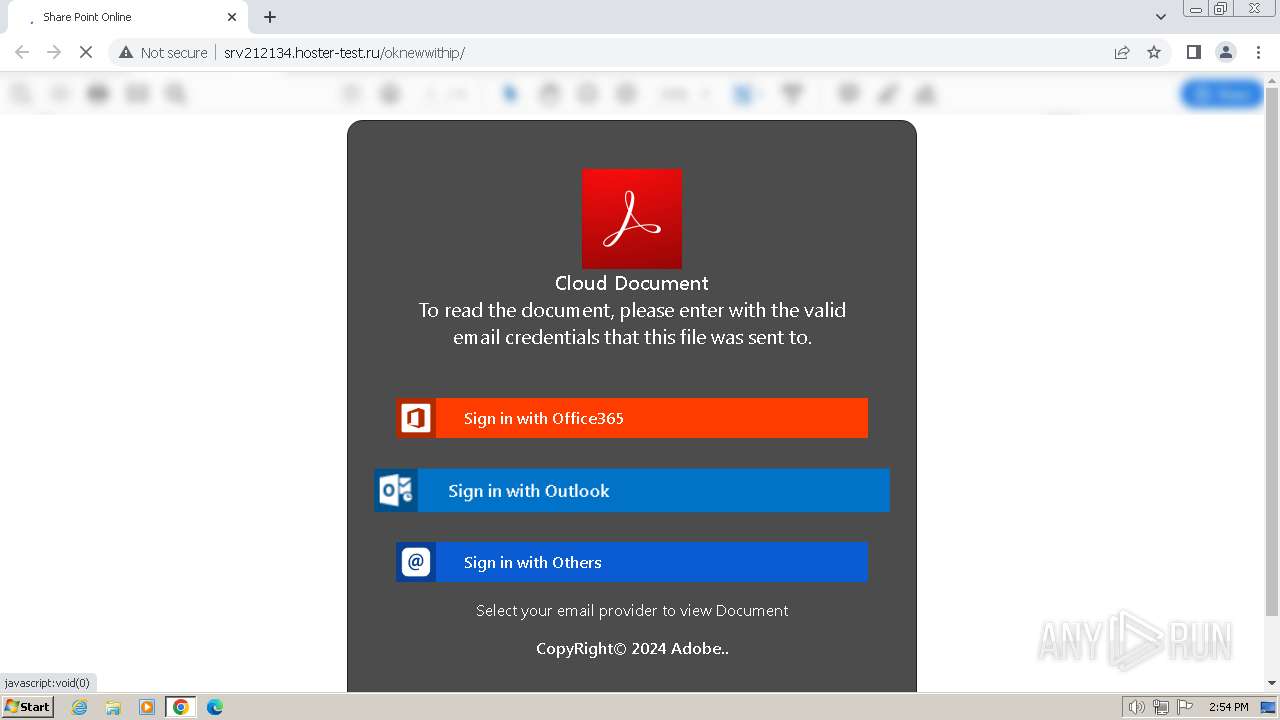Open a new browser tab
This screenshot has width=1280, height=720.
click(x=270, y=17)
